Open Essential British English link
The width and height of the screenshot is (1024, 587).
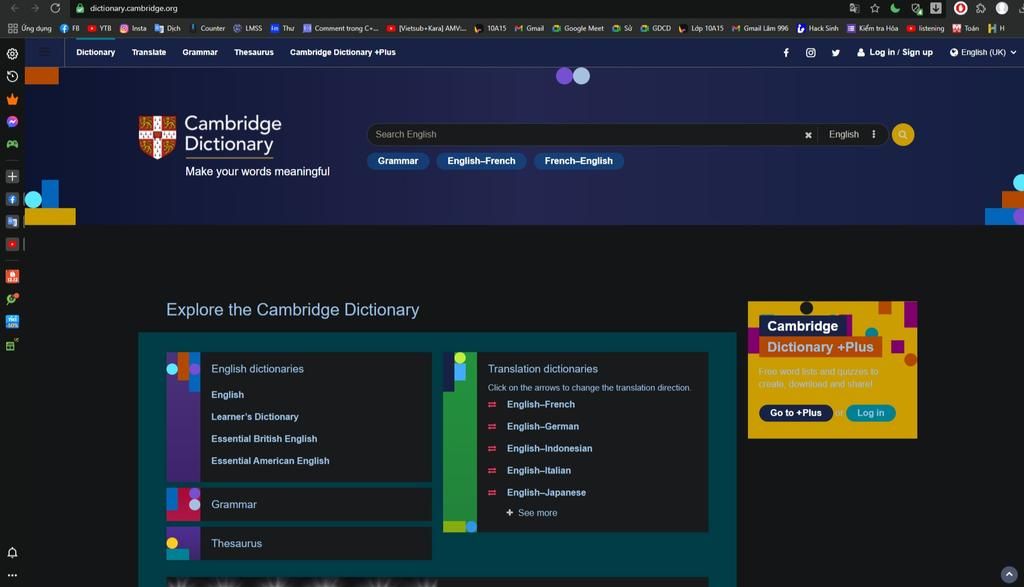[x=264, y=439]
